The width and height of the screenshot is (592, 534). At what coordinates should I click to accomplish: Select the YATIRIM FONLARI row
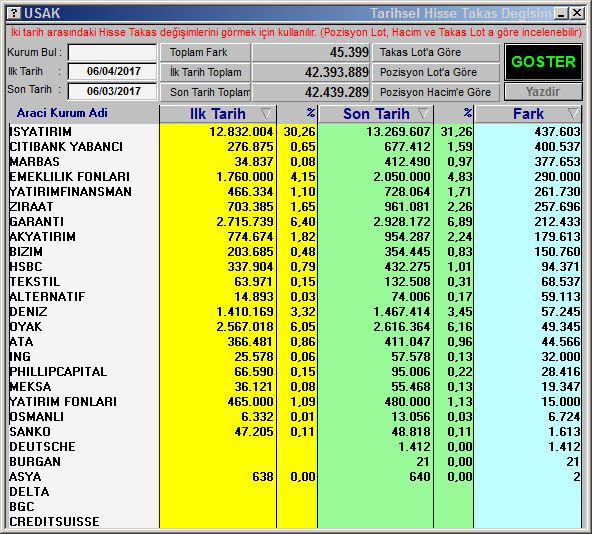(x=294, y=401)
